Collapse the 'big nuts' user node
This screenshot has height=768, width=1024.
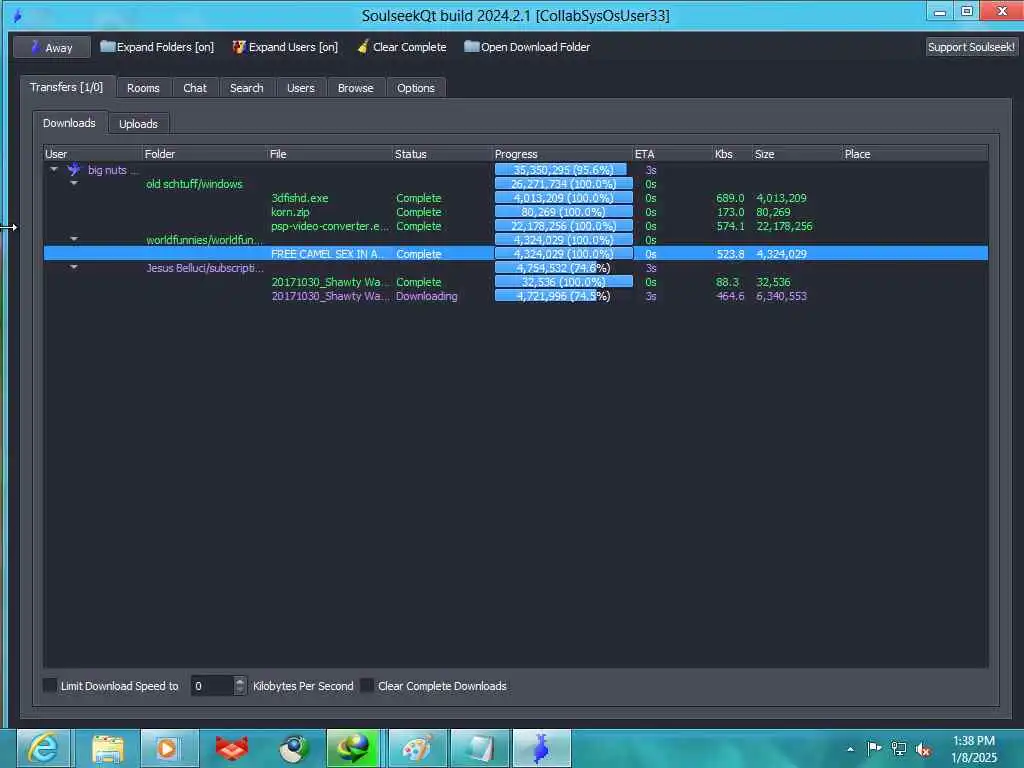(x=54, y=170)
